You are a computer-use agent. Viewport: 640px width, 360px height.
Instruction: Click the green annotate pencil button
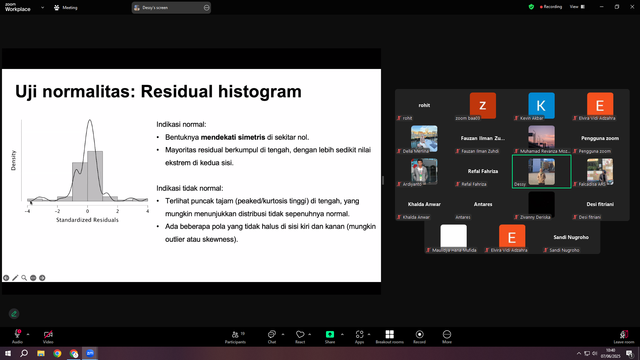click(x=14, y=313)
